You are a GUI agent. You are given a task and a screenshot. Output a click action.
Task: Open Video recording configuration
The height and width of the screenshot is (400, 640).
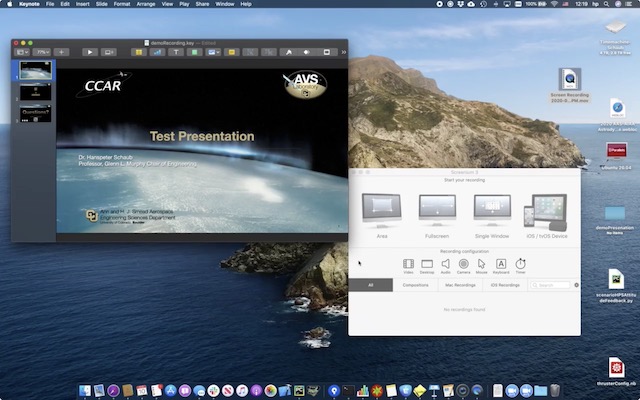pos(408,266)
